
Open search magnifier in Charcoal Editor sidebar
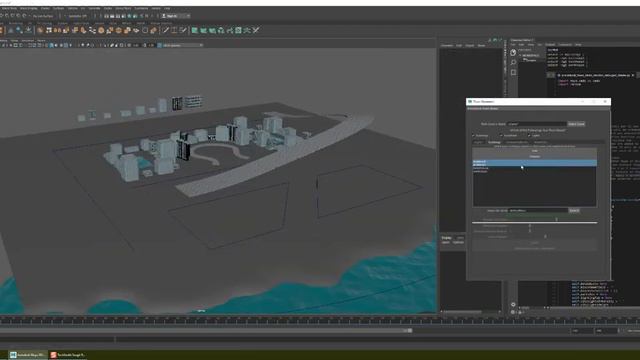click(513, 62)
